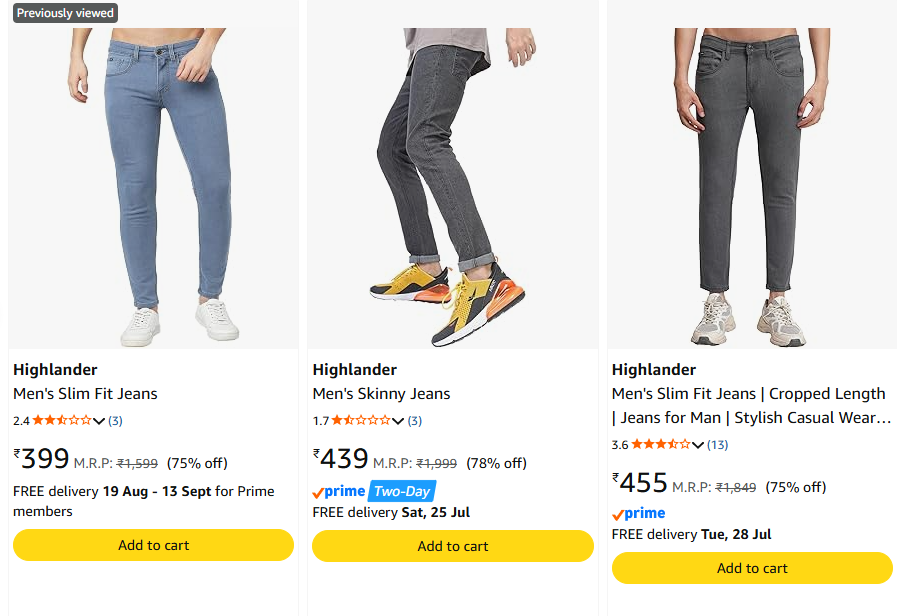This screenshot has width=897, height=616.
Task: Click the 1.7 star rating icons for Skinny Jeans
Action: click(x=362, y=420)
